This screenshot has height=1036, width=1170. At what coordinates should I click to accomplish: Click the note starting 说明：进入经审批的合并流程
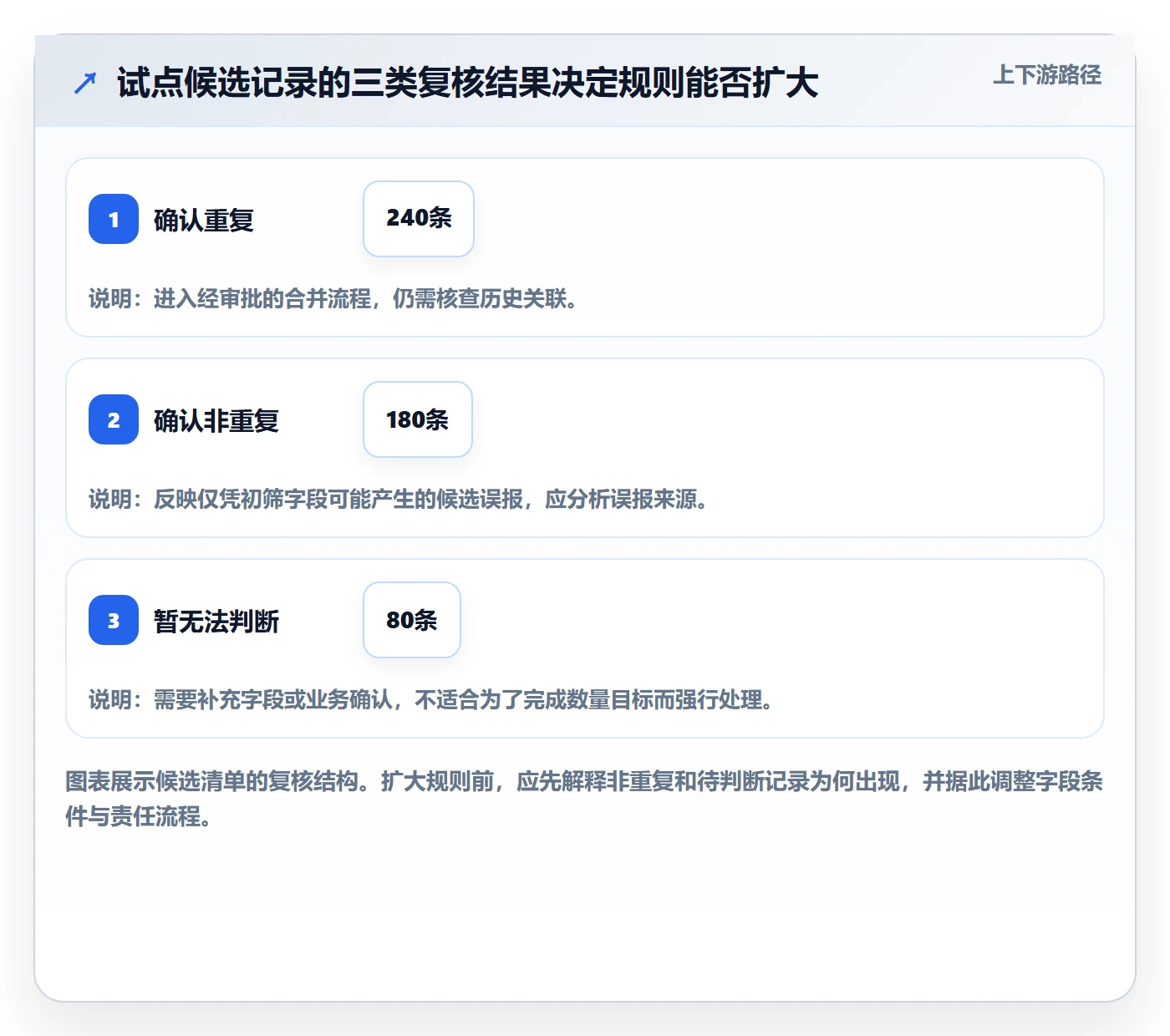pyautogui.click(x=333, y=298)
